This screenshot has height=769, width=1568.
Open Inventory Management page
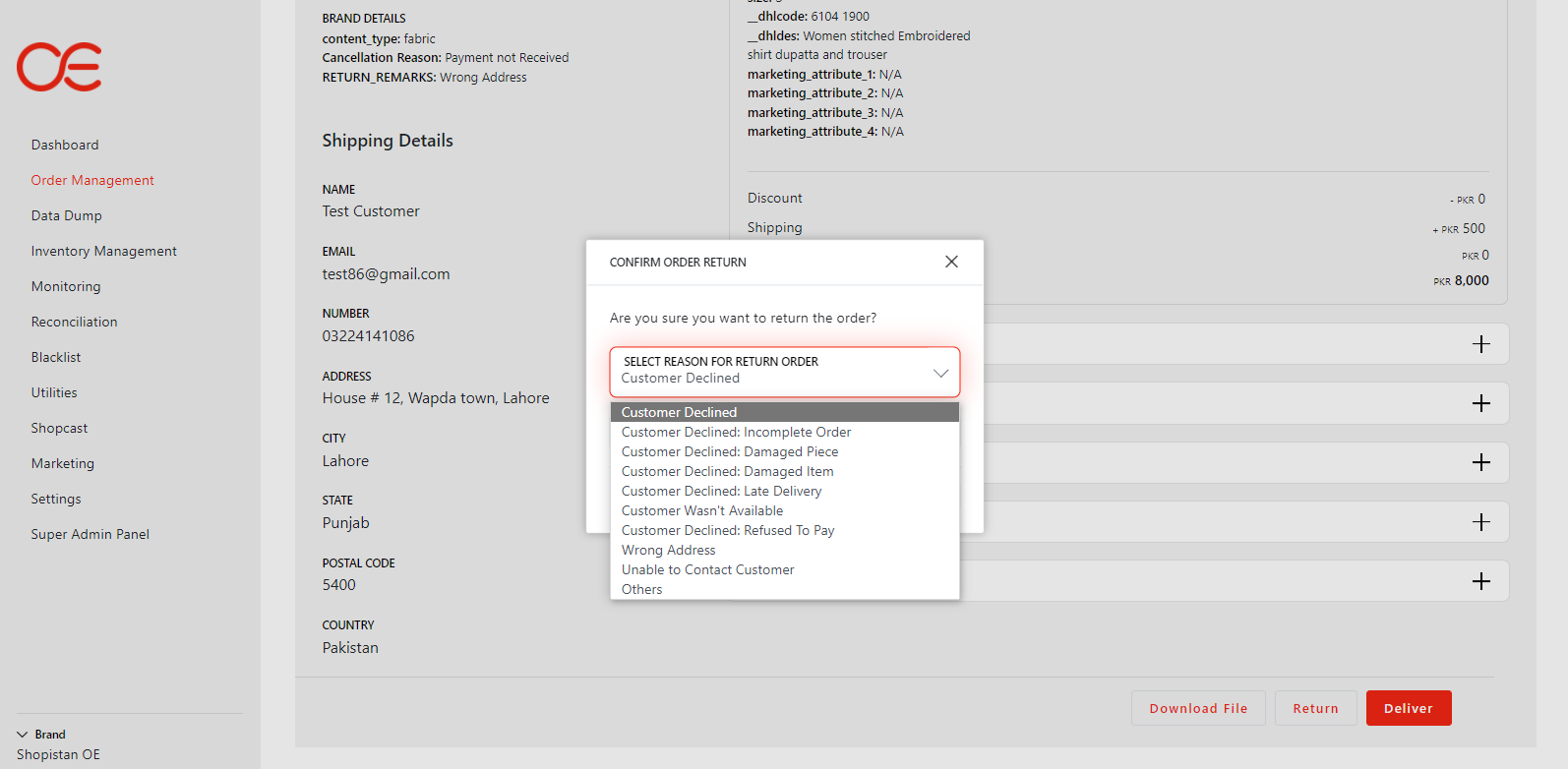(103, 251)
